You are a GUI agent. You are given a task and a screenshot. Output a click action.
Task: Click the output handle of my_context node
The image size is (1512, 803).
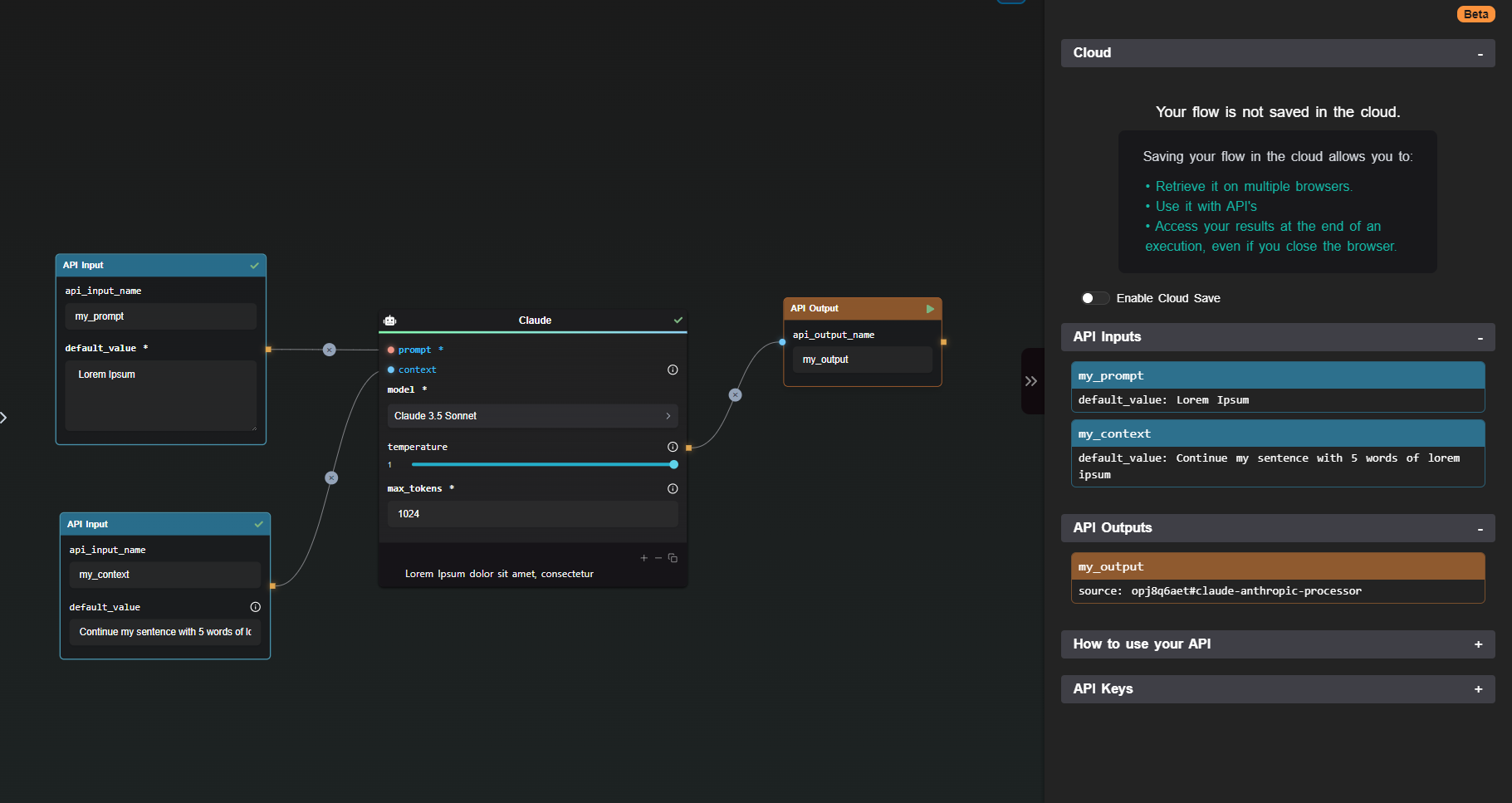tap(272, 586)
